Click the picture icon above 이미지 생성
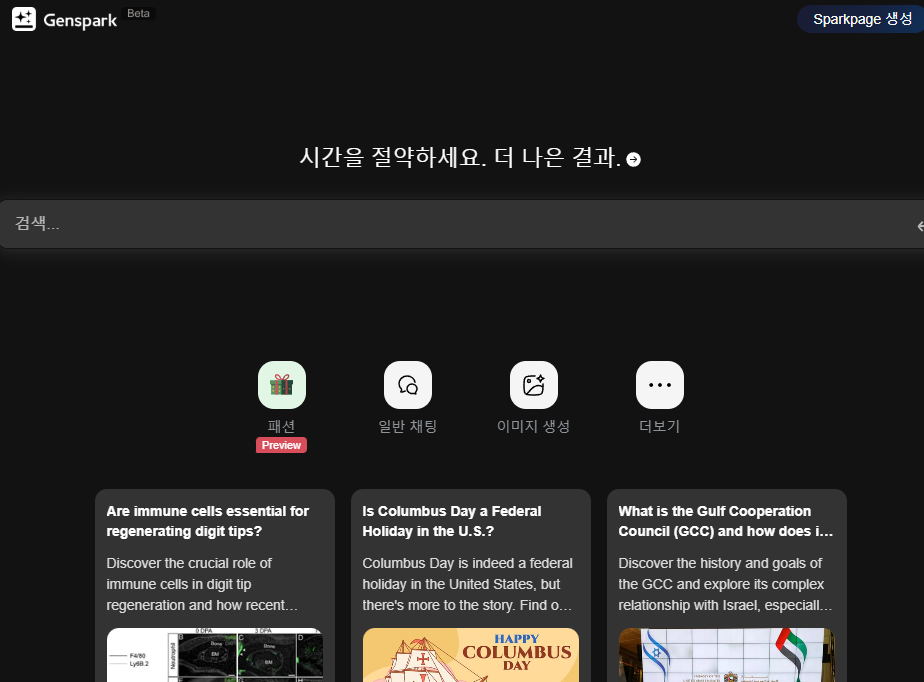Screen dimensions: 924x682 [533, 384]
